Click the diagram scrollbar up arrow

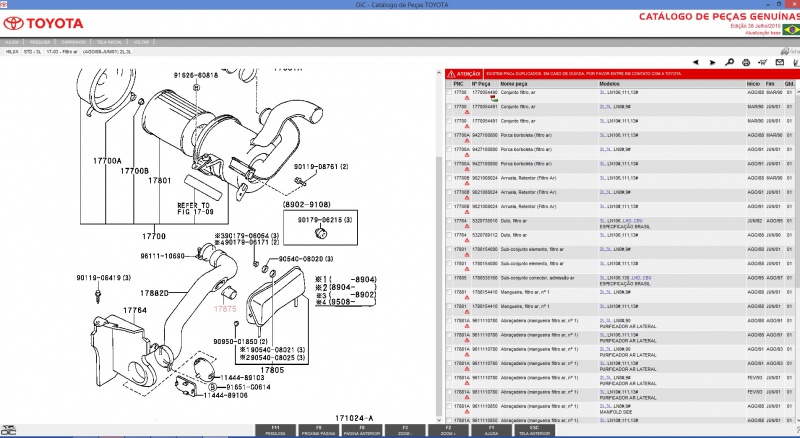coord(439,74)
